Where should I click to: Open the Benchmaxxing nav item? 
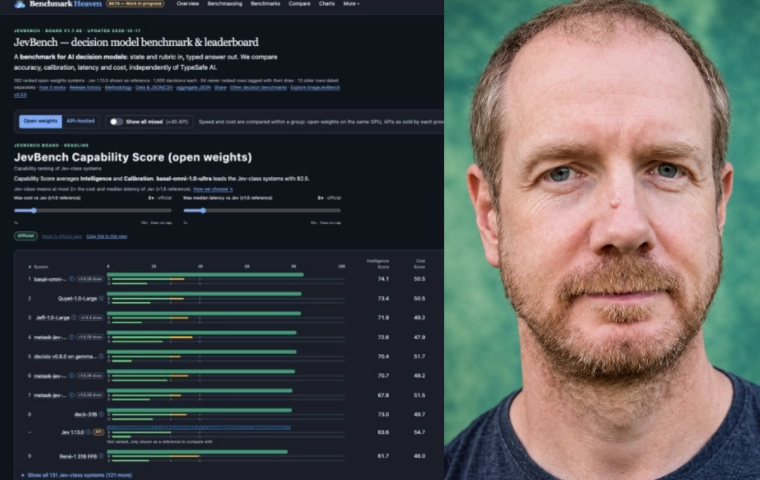coord(224,4)
